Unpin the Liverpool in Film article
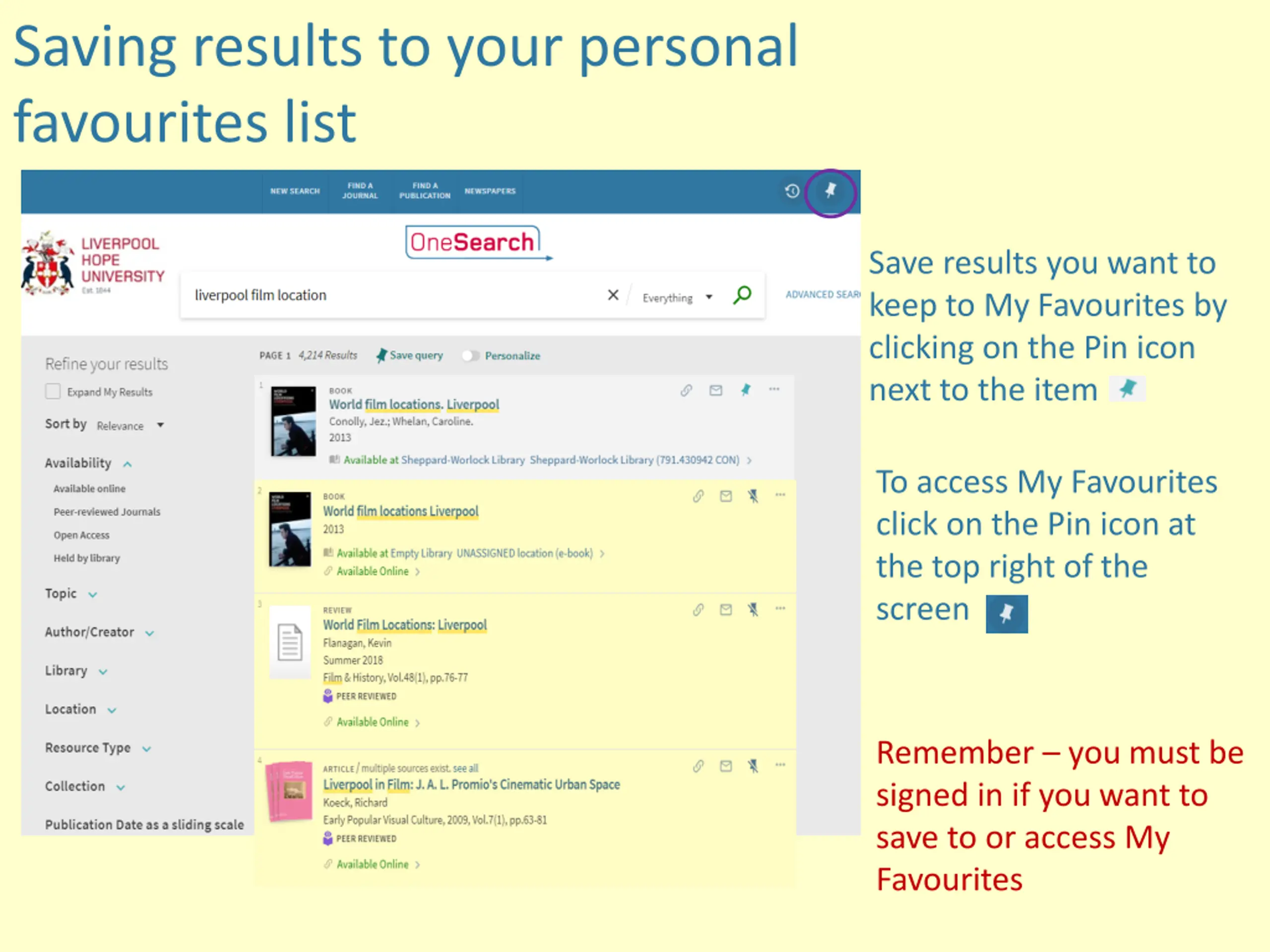This screenshot has width=1270, height=952. click(753, 766)
